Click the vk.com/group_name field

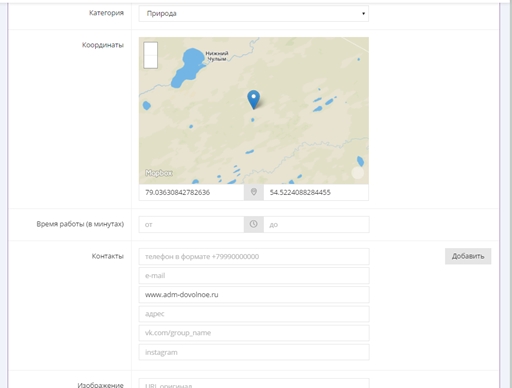(x=254, y=333)
